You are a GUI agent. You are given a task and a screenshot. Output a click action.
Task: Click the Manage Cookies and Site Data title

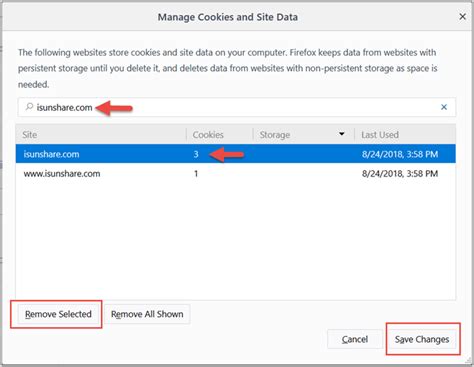tap(228, 17)
